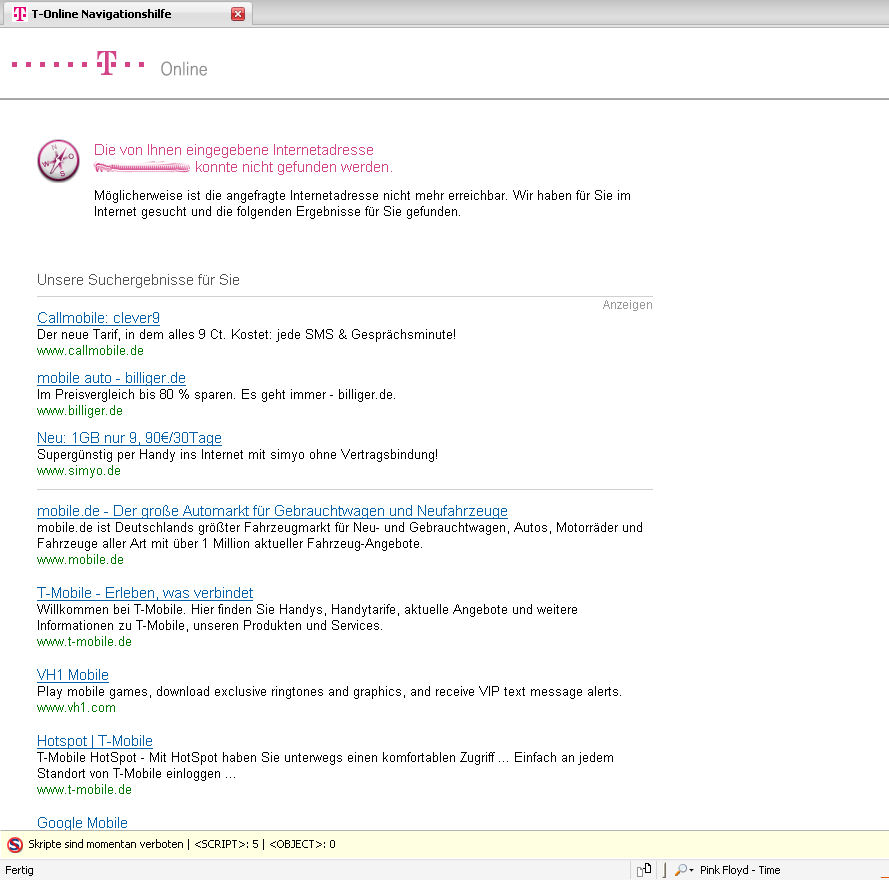
Task: Click the www.t-mobile.de URL under Erleben result
Action: click(84, 642)
